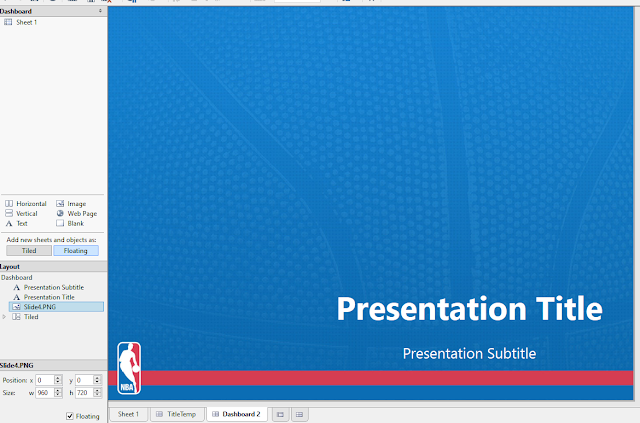640x423 pixels.
Task: Pick the Vertical layout container object
Action: (x=21, y=213)
